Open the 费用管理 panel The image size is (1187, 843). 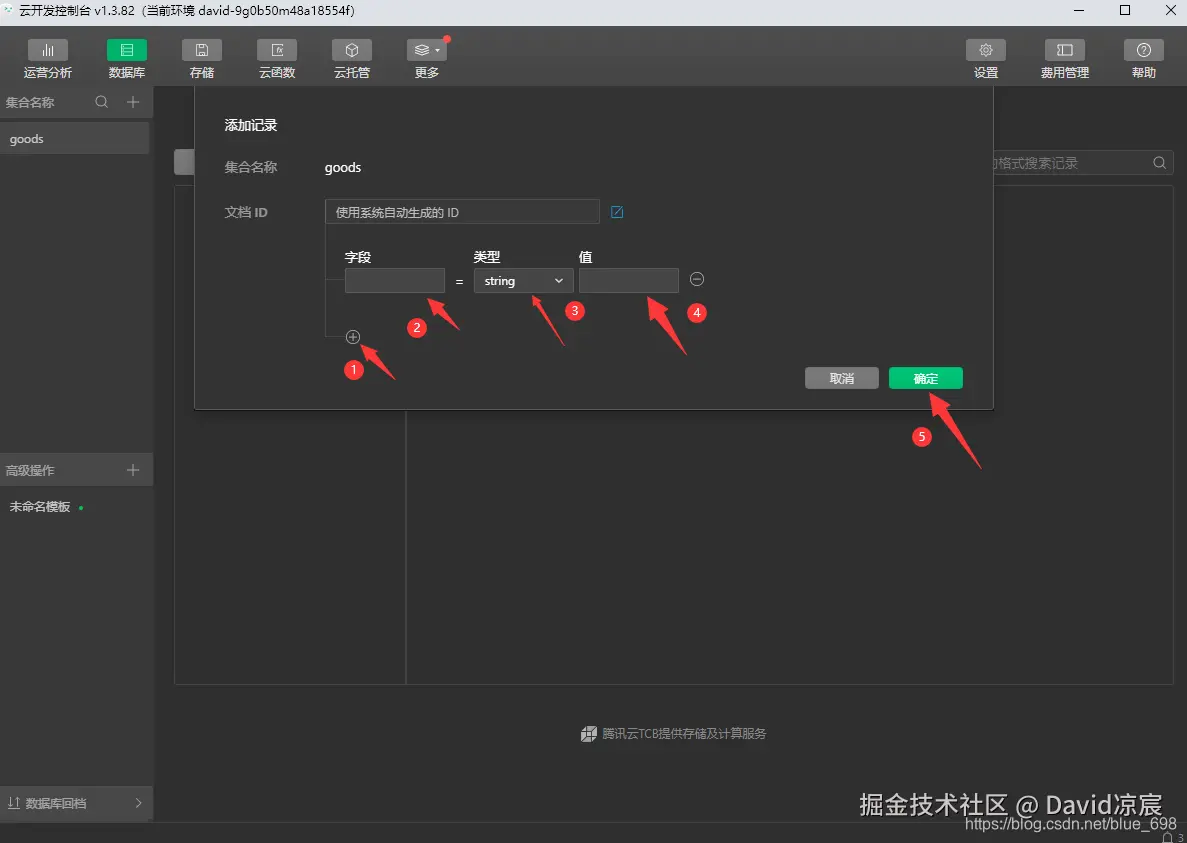point(1064,57)
